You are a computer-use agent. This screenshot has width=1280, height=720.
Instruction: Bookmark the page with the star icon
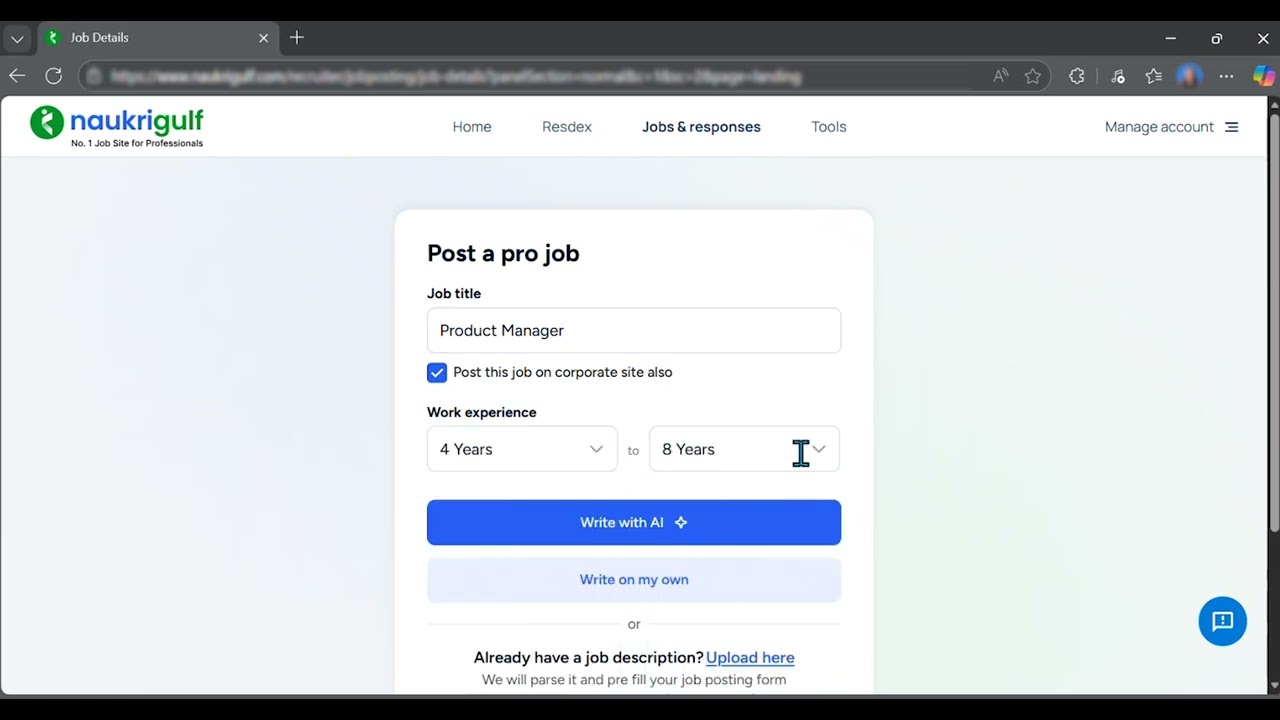tap(1033, 76)
